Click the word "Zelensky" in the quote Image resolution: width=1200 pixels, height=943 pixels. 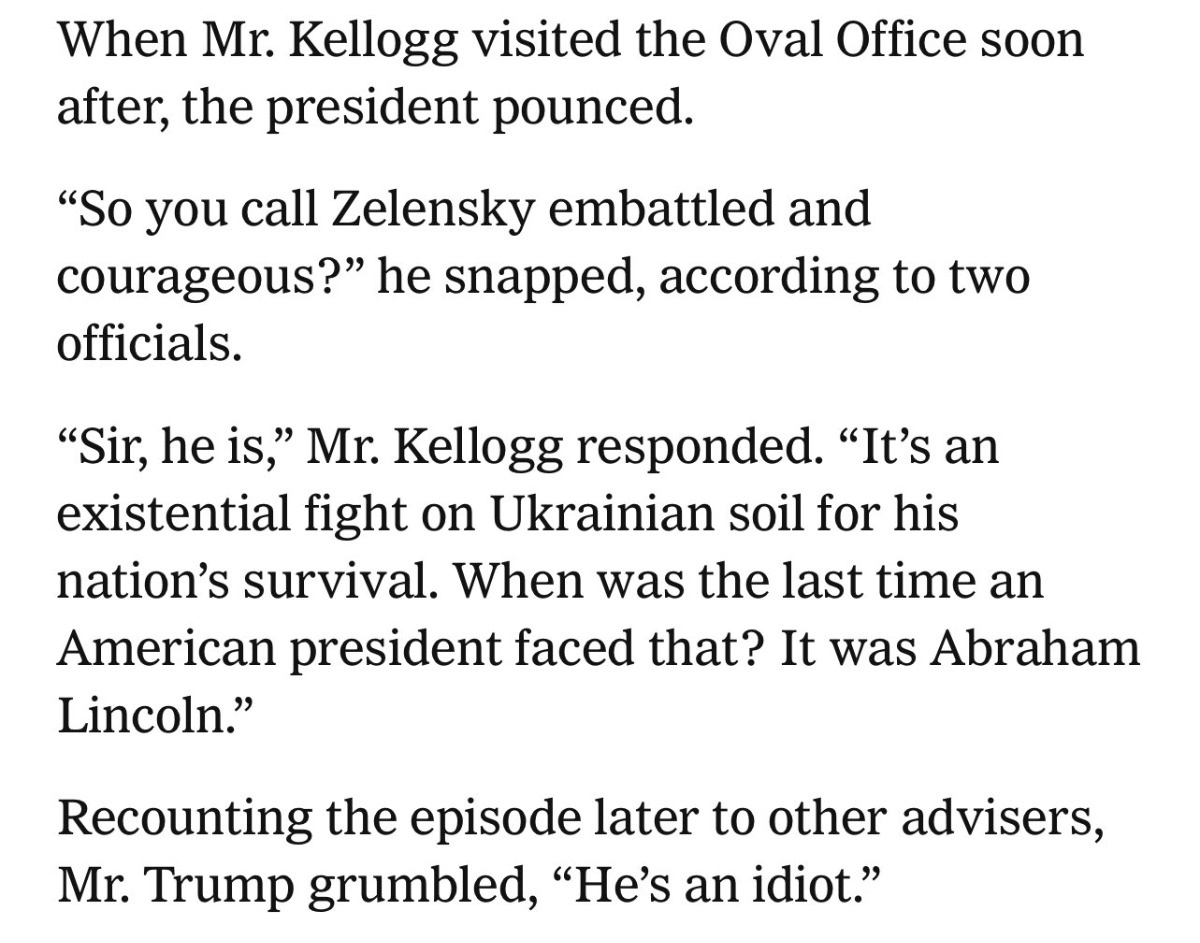click(x=417, y=210)
